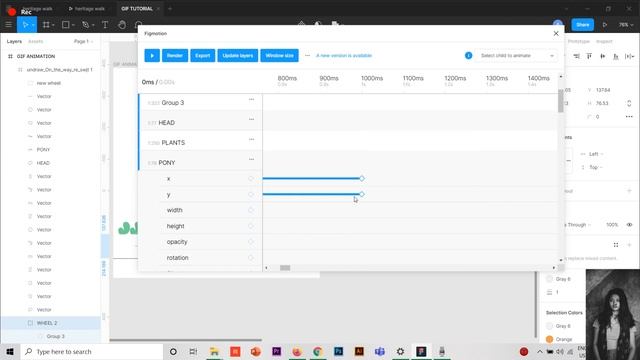The image size is (640, 360).
Task: Click the Render button in Figmotion
Action: click(175, 56)
